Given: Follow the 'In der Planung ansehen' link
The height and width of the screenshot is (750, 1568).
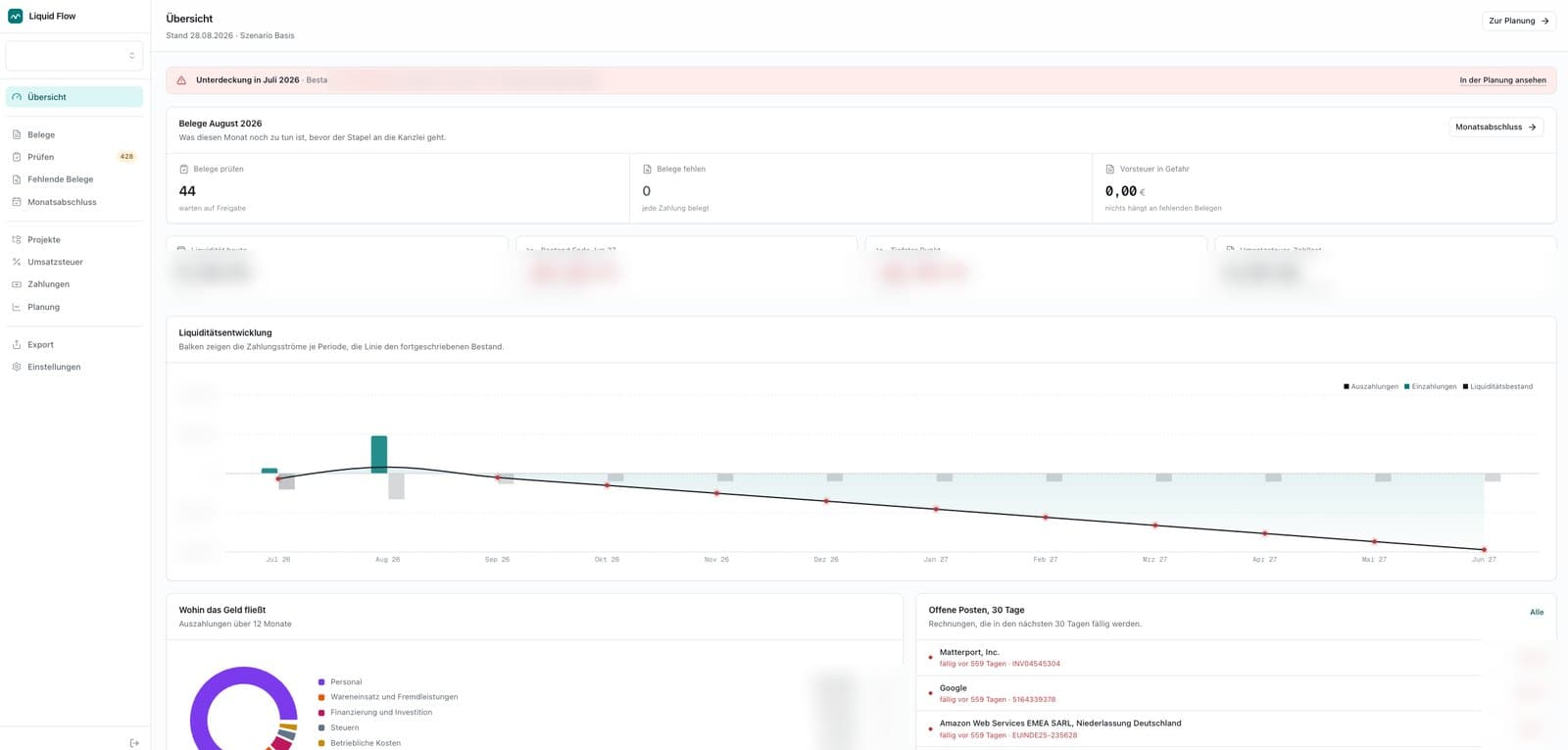Looking at the screenshot, I should (x=1502, y=80).
